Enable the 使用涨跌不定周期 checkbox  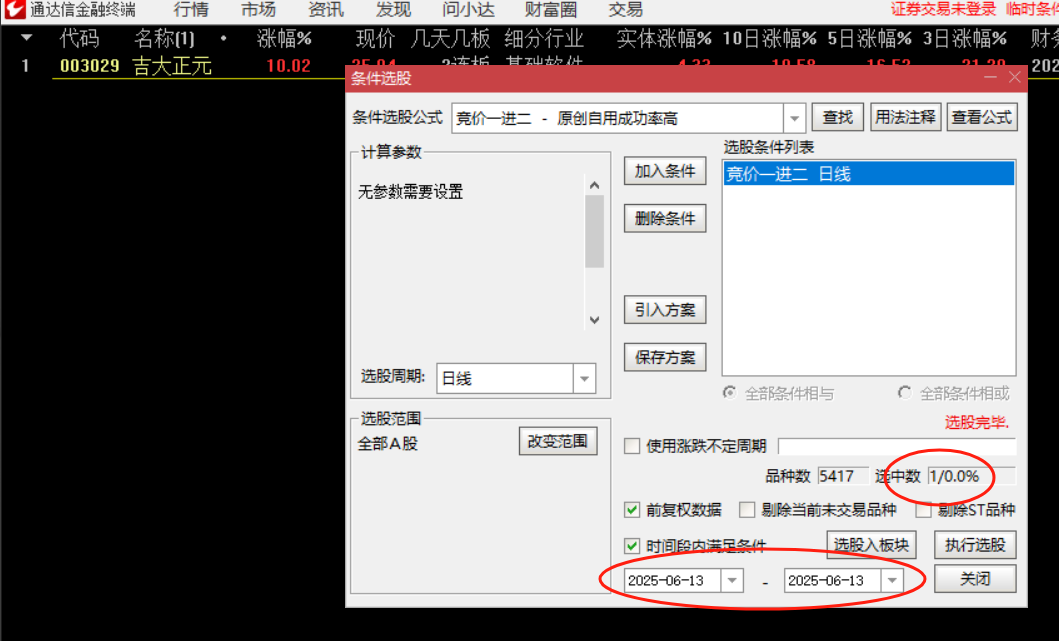point(631,448)
